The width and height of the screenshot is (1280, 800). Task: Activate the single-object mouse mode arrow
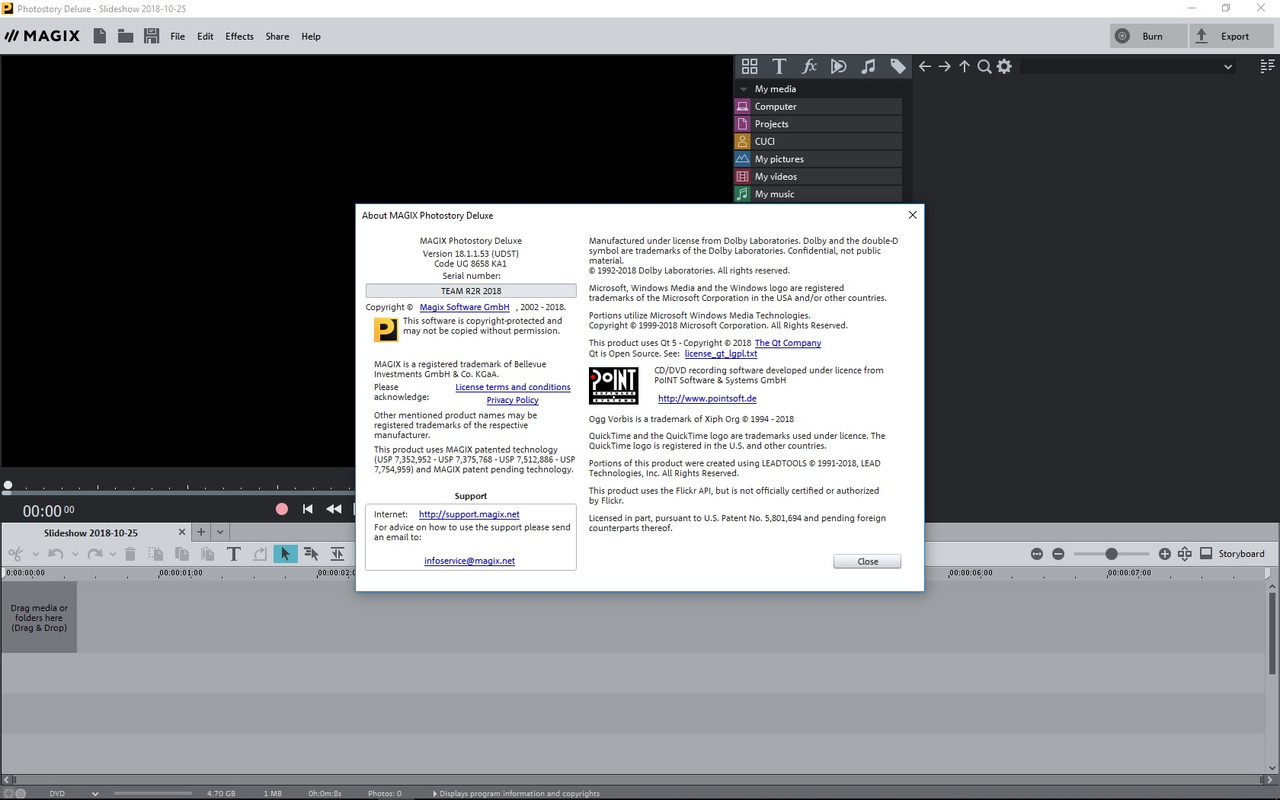[x=286, y=553]
